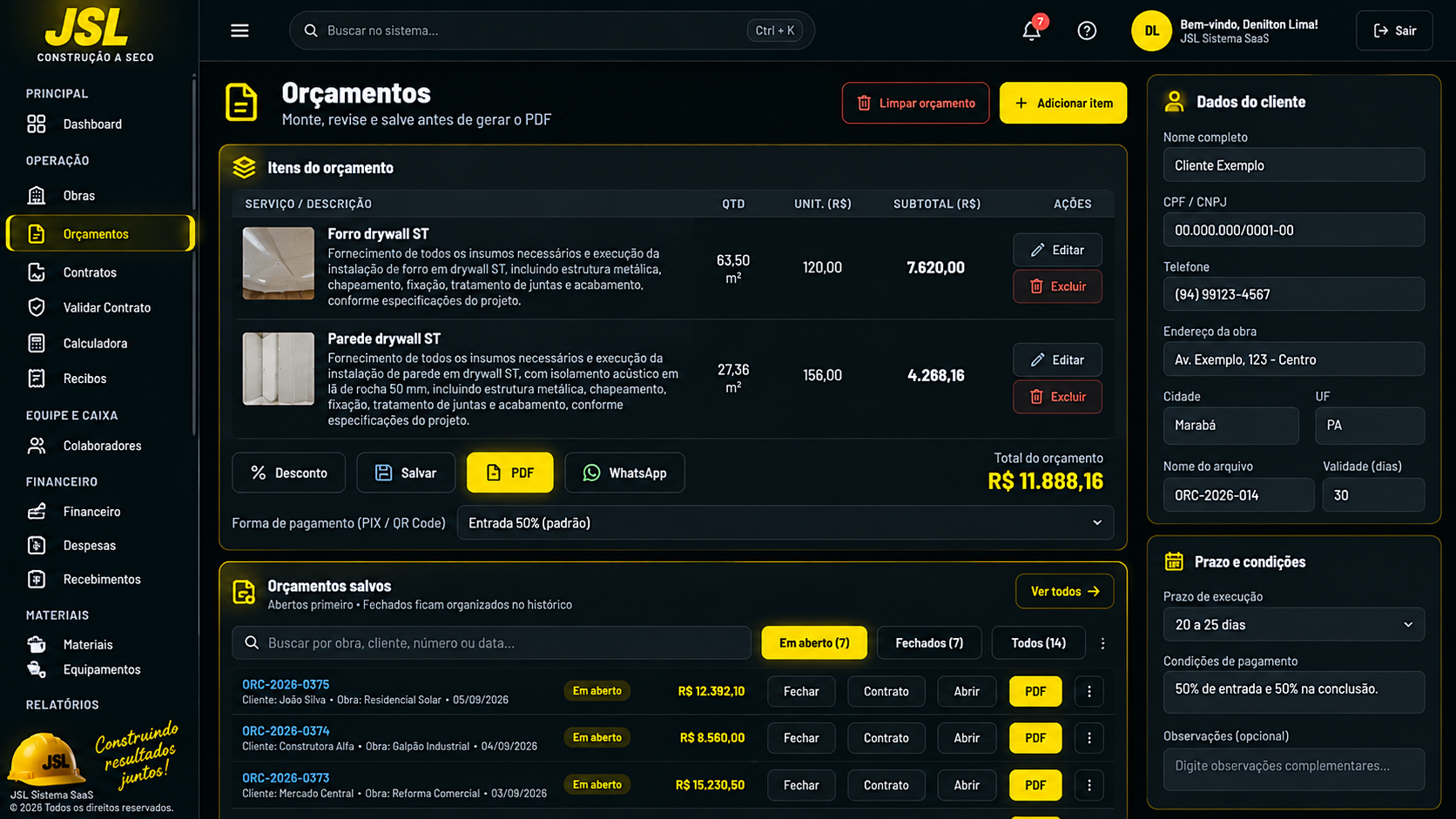Click the Forro drywall ST thumbnail
Screen dimensions: 1456x819
pyautogui.click(x=279, y=264)
